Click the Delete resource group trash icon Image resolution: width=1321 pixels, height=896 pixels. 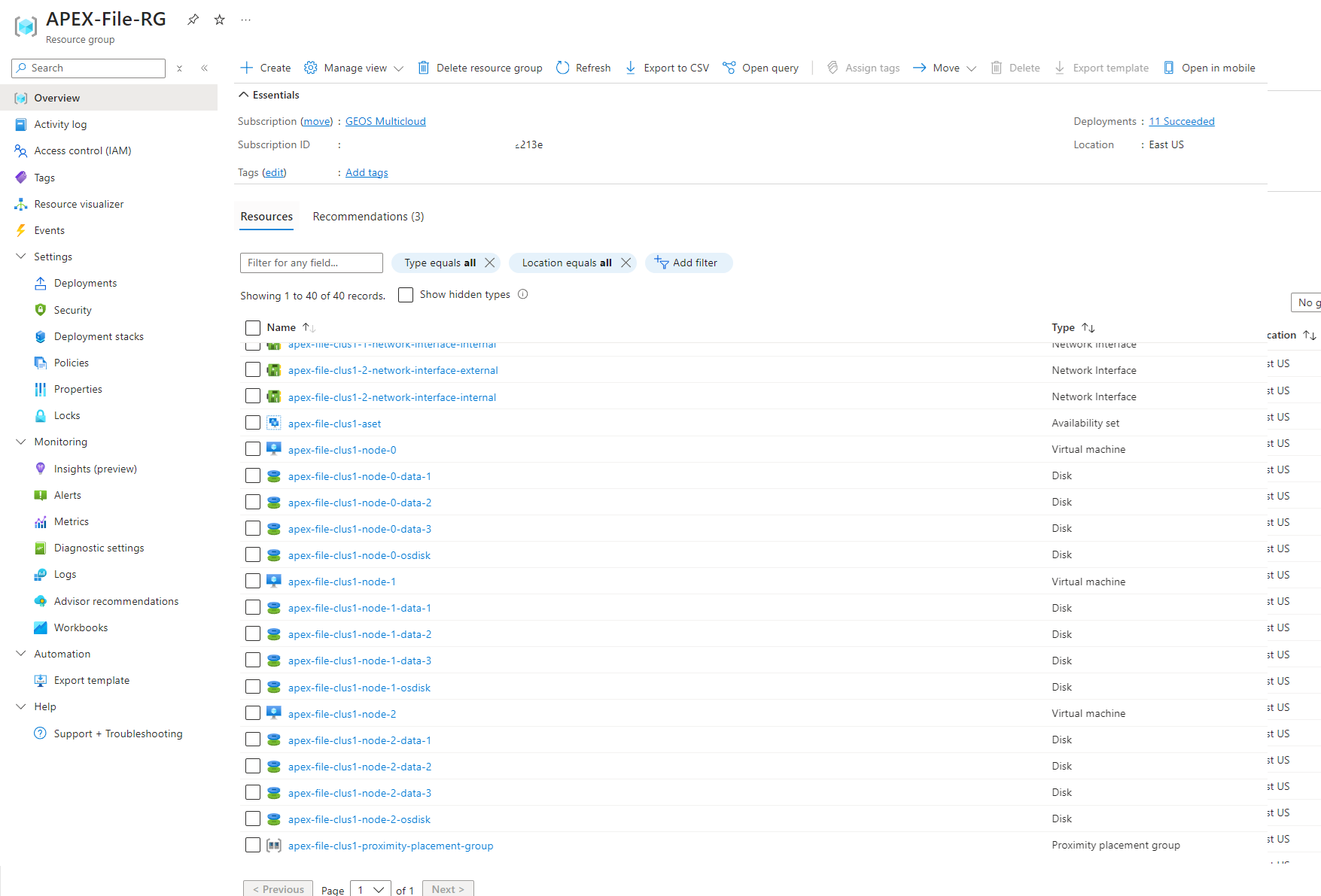click(424, 68)
